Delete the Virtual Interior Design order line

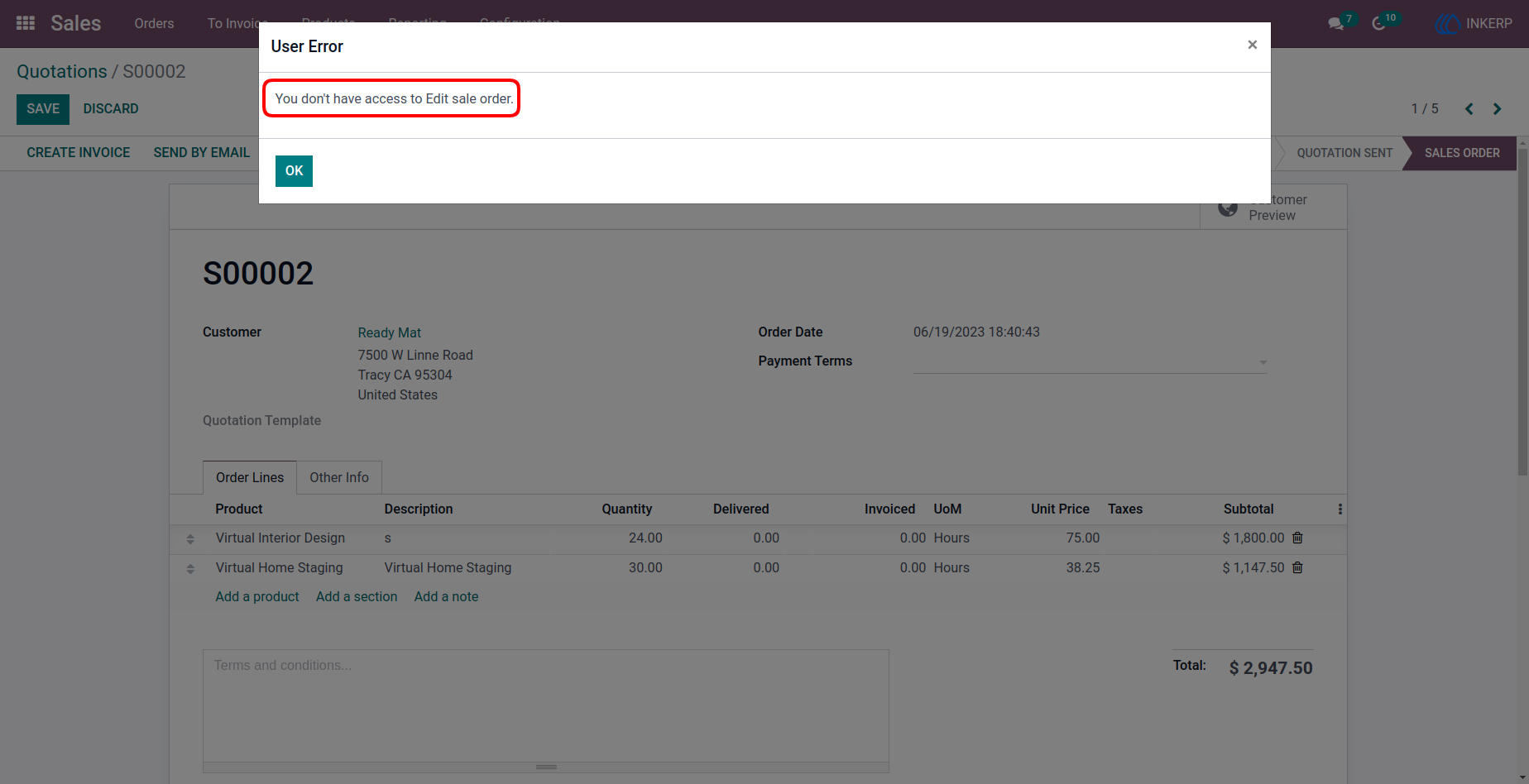pyautogui.click(x=1297, y=538)
